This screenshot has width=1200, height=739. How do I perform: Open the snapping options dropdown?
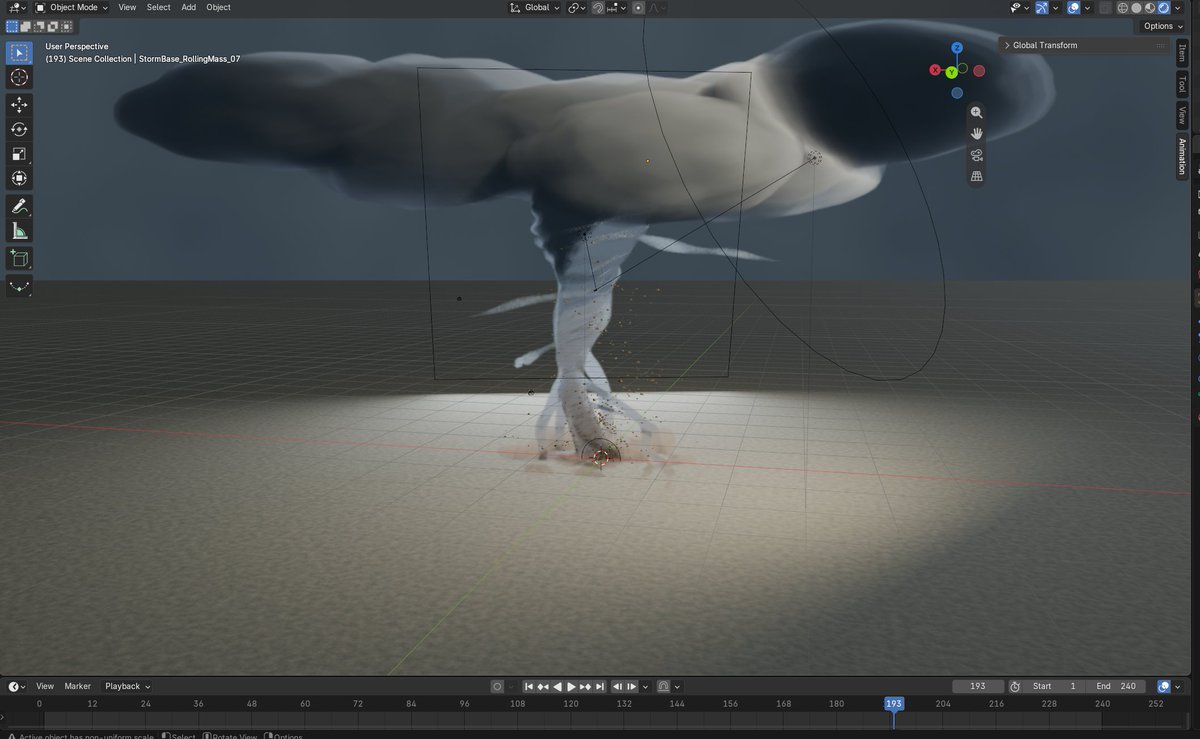click(616, 7)
